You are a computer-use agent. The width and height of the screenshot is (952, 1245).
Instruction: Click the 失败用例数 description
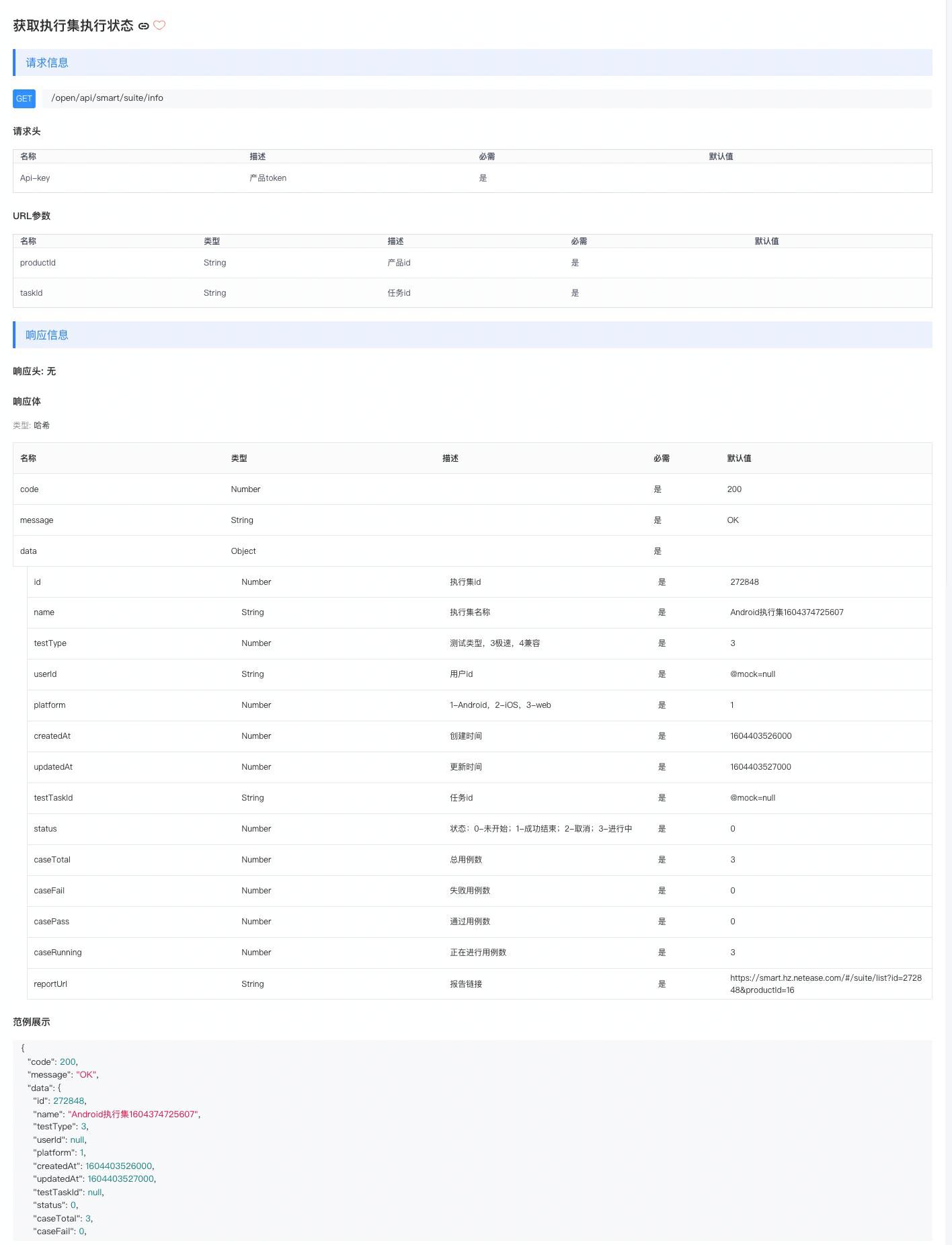click(470, 891)
